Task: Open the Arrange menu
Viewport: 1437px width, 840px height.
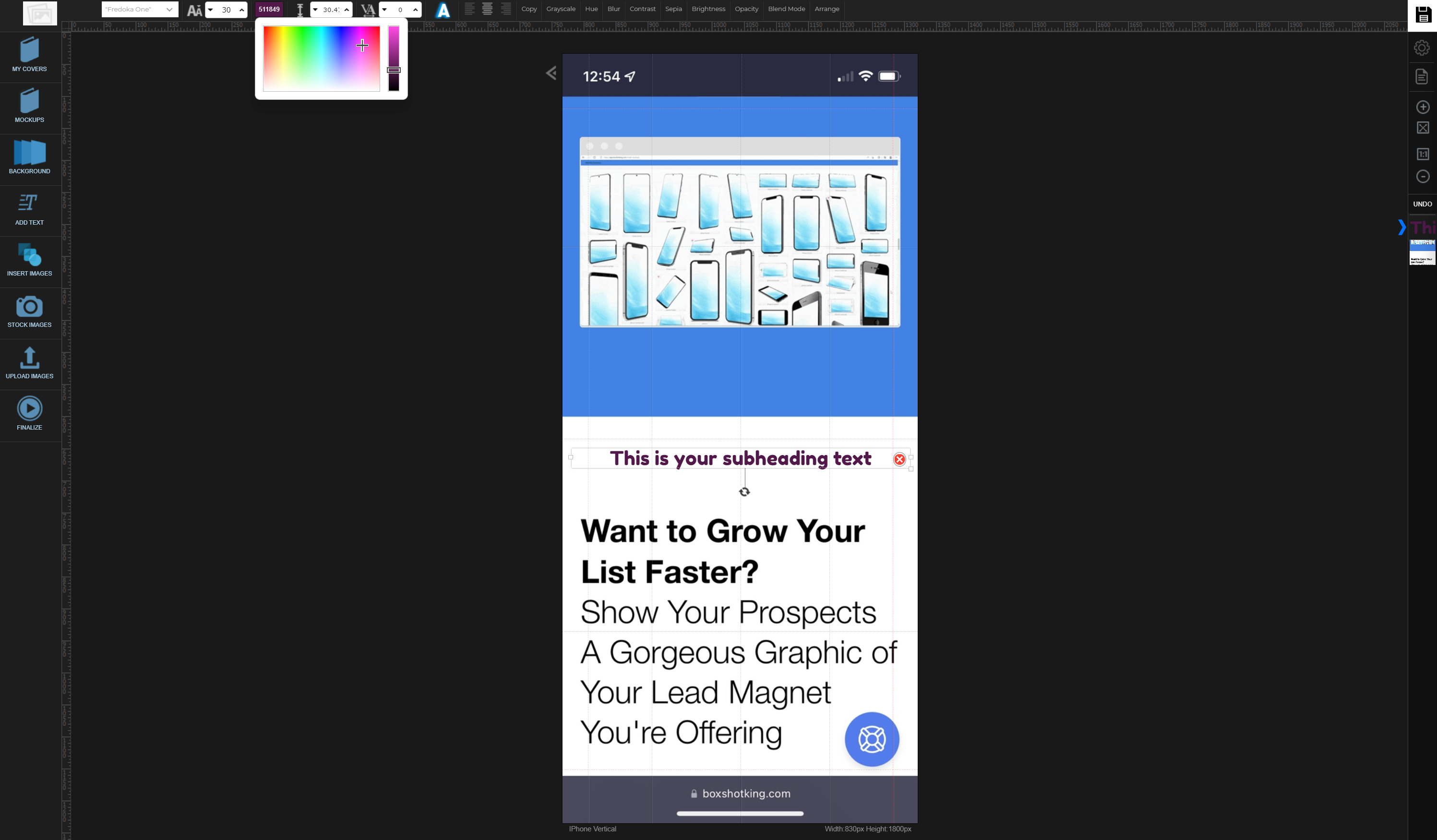Action: coord(826,9)
